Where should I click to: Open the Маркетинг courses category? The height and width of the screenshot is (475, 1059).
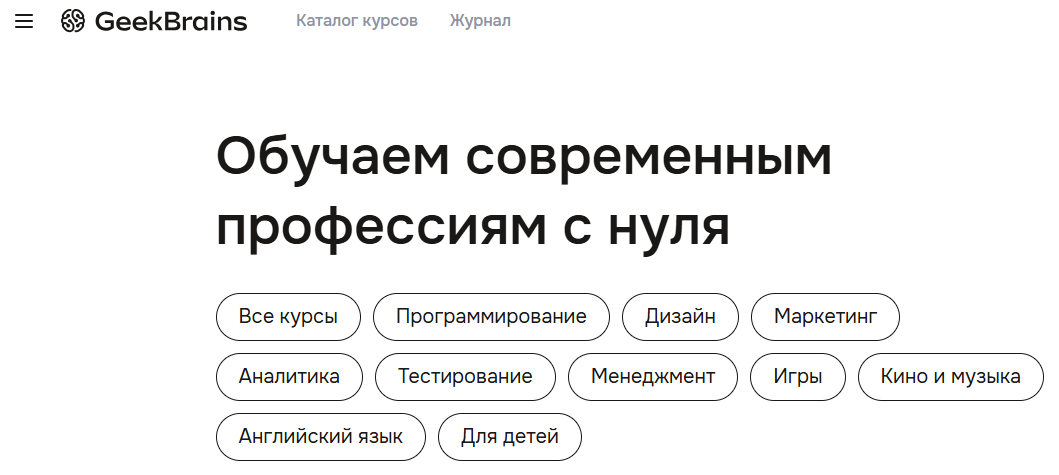(x=825, y=317)
